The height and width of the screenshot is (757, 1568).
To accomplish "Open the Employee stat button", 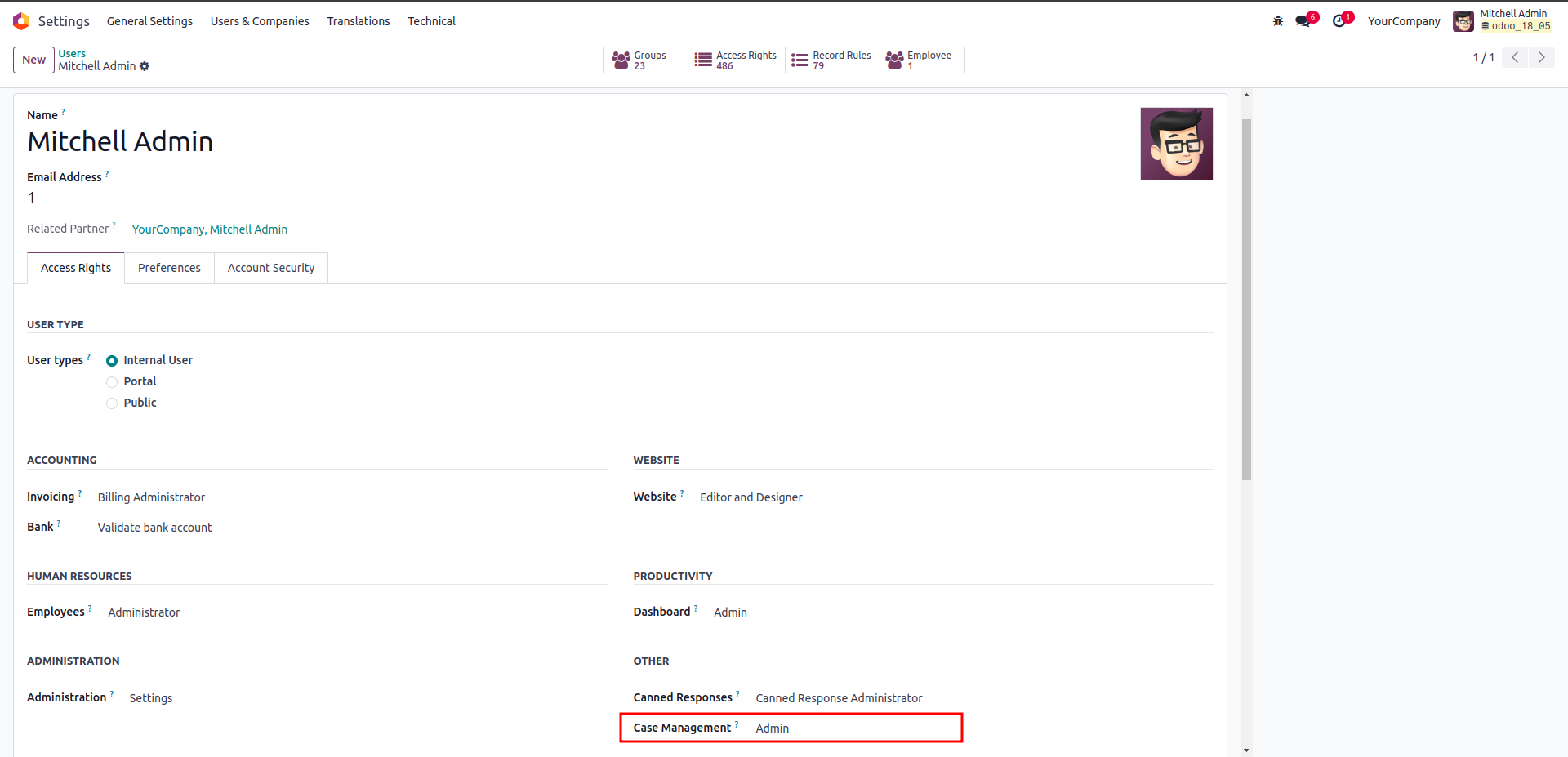I will 922,60.
